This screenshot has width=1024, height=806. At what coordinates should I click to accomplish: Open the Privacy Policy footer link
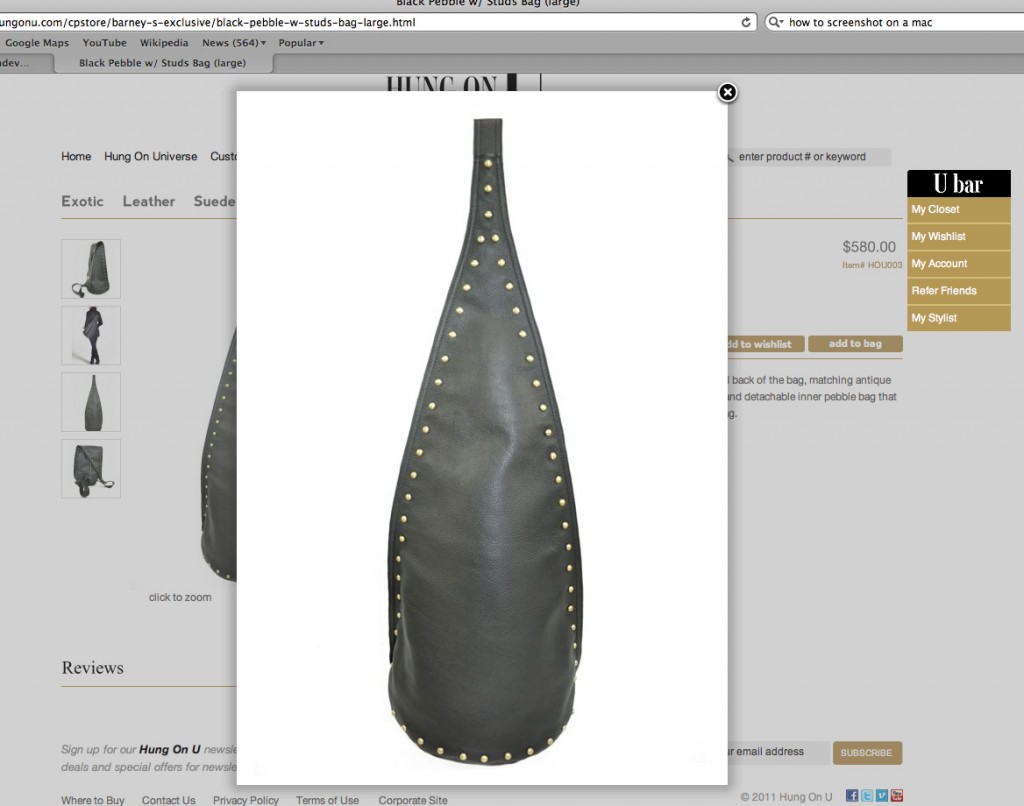(x=245, y=800)
